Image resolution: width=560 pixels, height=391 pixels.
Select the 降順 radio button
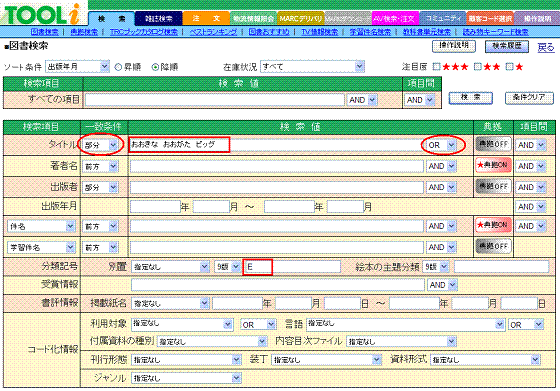click(155, 67)
